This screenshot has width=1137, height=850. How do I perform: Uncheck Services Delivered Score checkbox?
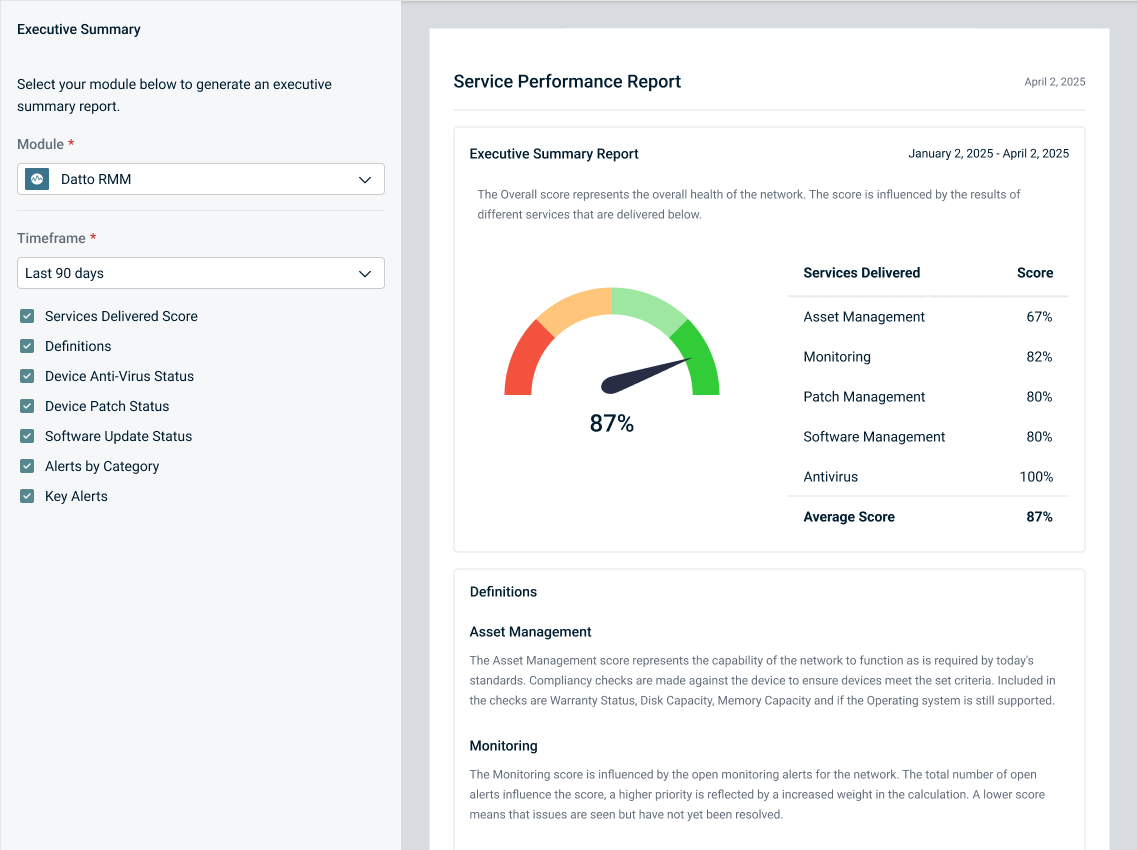(x=27, y=317)
